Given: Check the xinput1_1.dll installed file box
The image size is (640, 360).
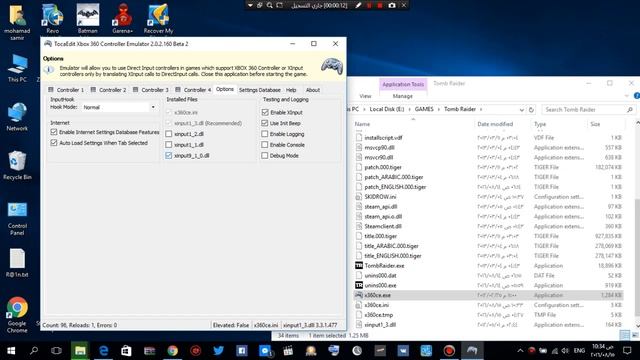Looking at the screenshot, I should click(169, 145).
